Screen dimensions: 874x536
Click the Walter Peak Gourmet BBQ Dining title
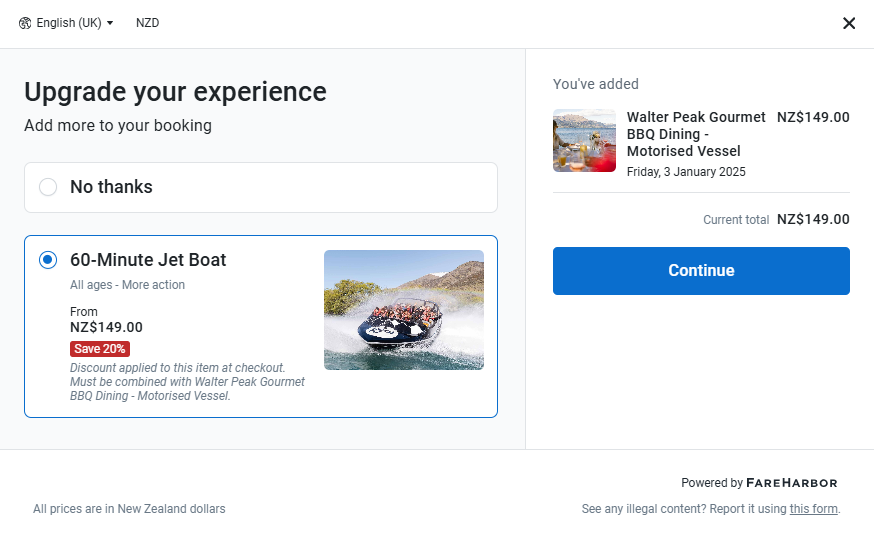tap(696, 134)
